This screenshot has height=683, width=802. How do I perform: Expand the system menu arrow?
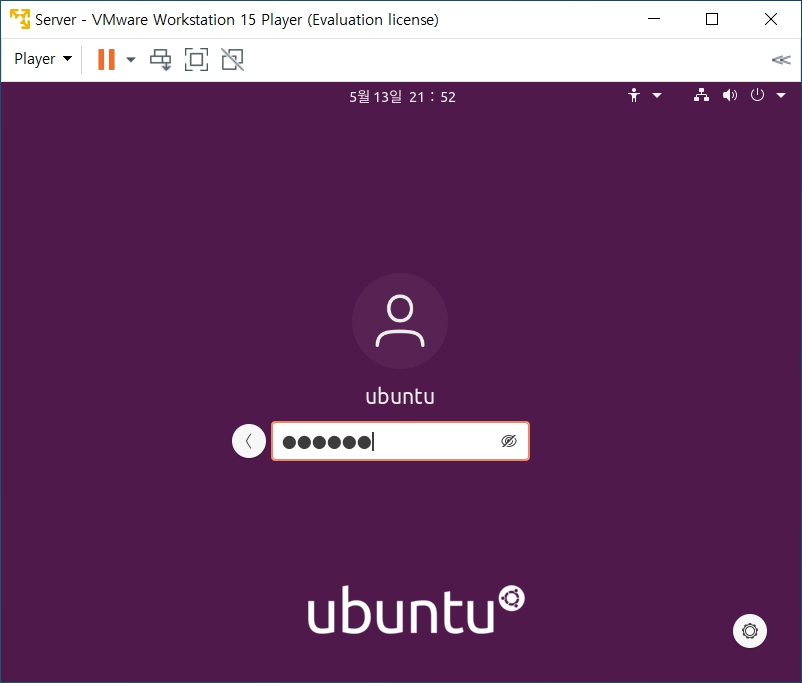[781, 95]
